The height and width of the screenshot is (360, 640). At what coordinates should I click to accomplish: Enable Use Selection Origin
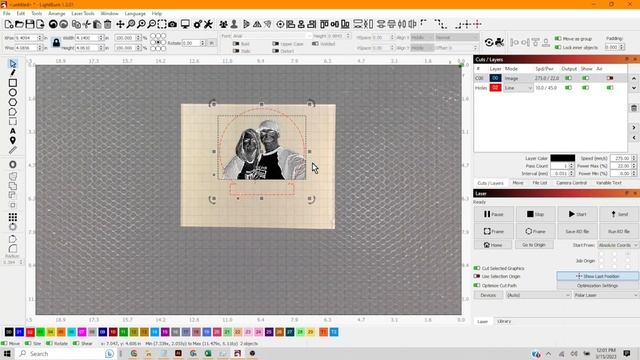tap(477, 276)
